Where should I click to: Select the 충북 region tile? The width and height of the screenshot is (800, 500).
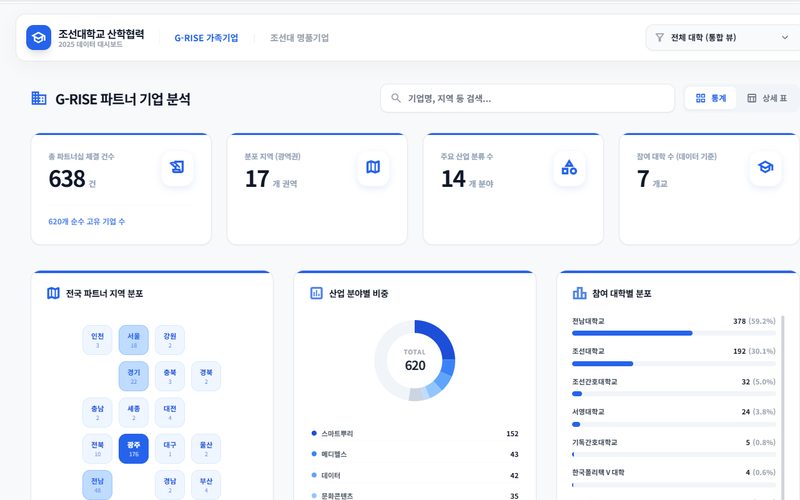tap(170, 376)
